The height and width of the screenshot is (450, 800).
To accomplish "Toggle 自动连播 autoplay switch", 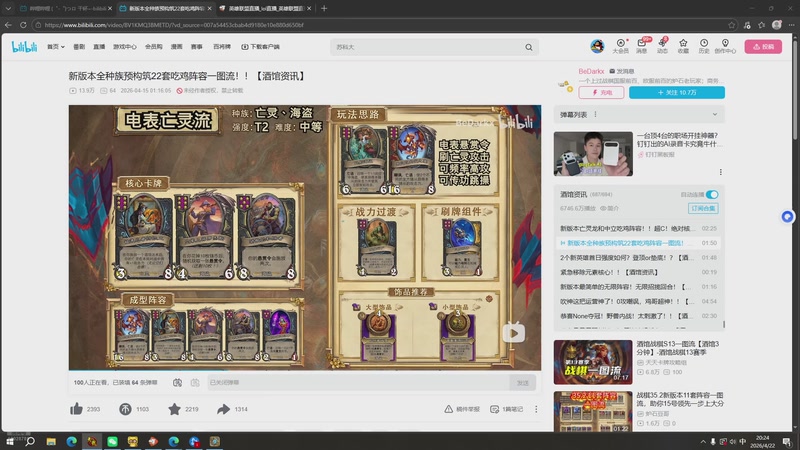I will tap(712, 194).
